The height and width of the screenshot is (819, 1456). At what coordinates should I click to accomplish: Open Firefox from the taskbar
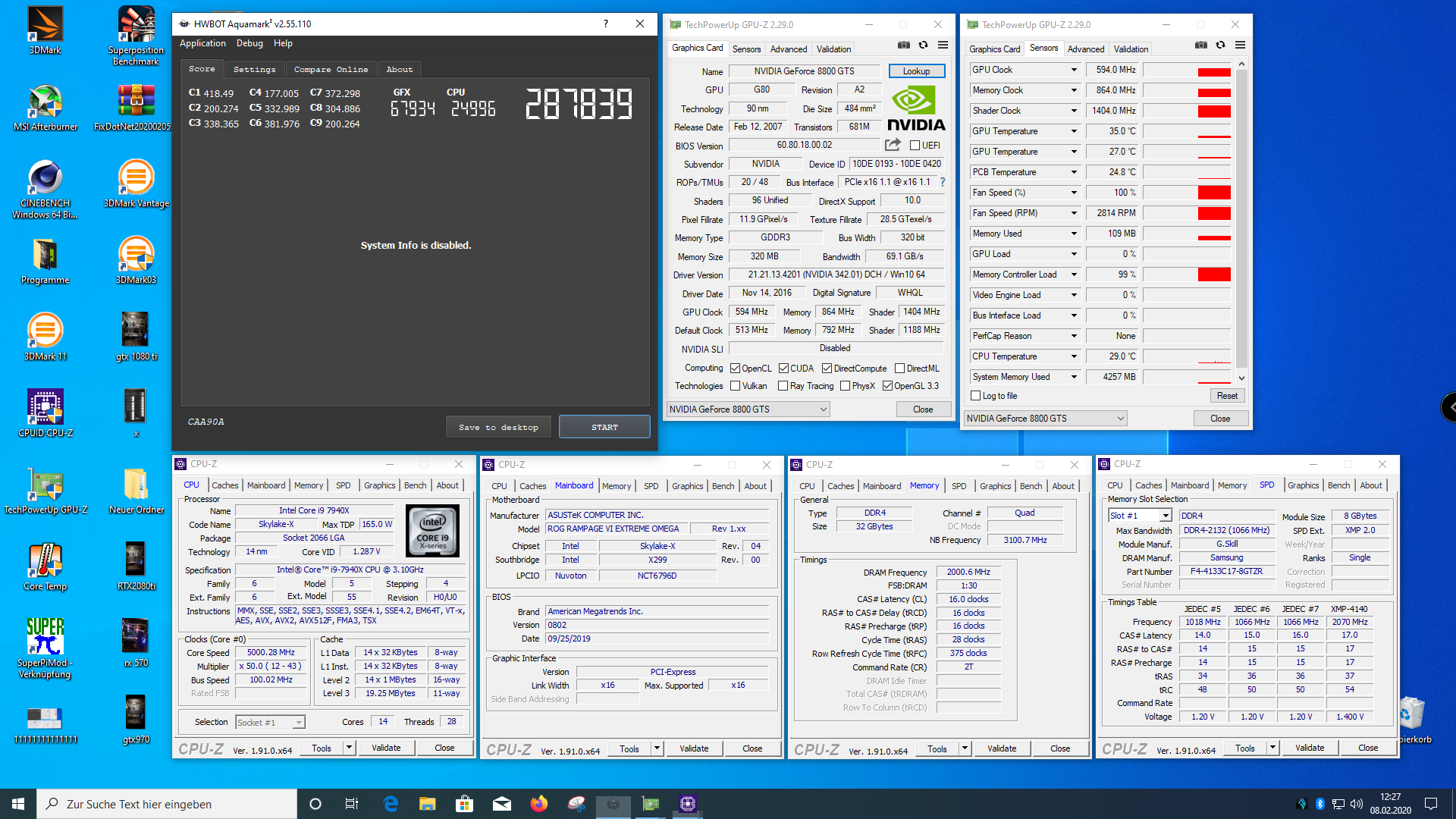click(539, 804)
